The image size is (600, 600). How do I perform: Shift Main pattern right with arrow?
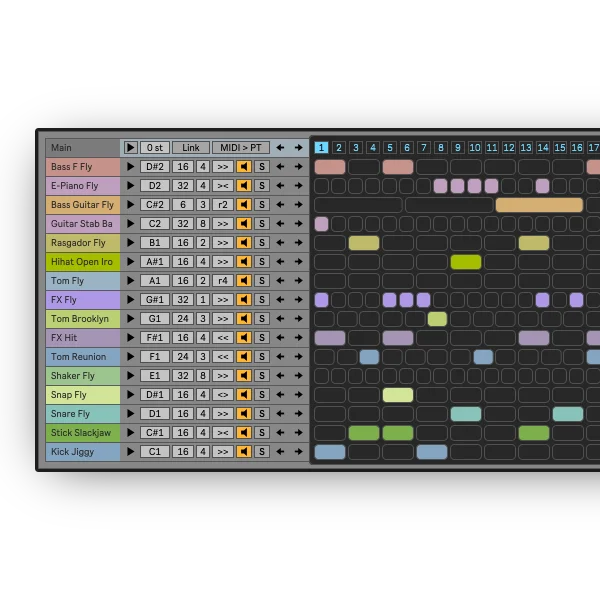pyautogui.click(x=298, y=148)
